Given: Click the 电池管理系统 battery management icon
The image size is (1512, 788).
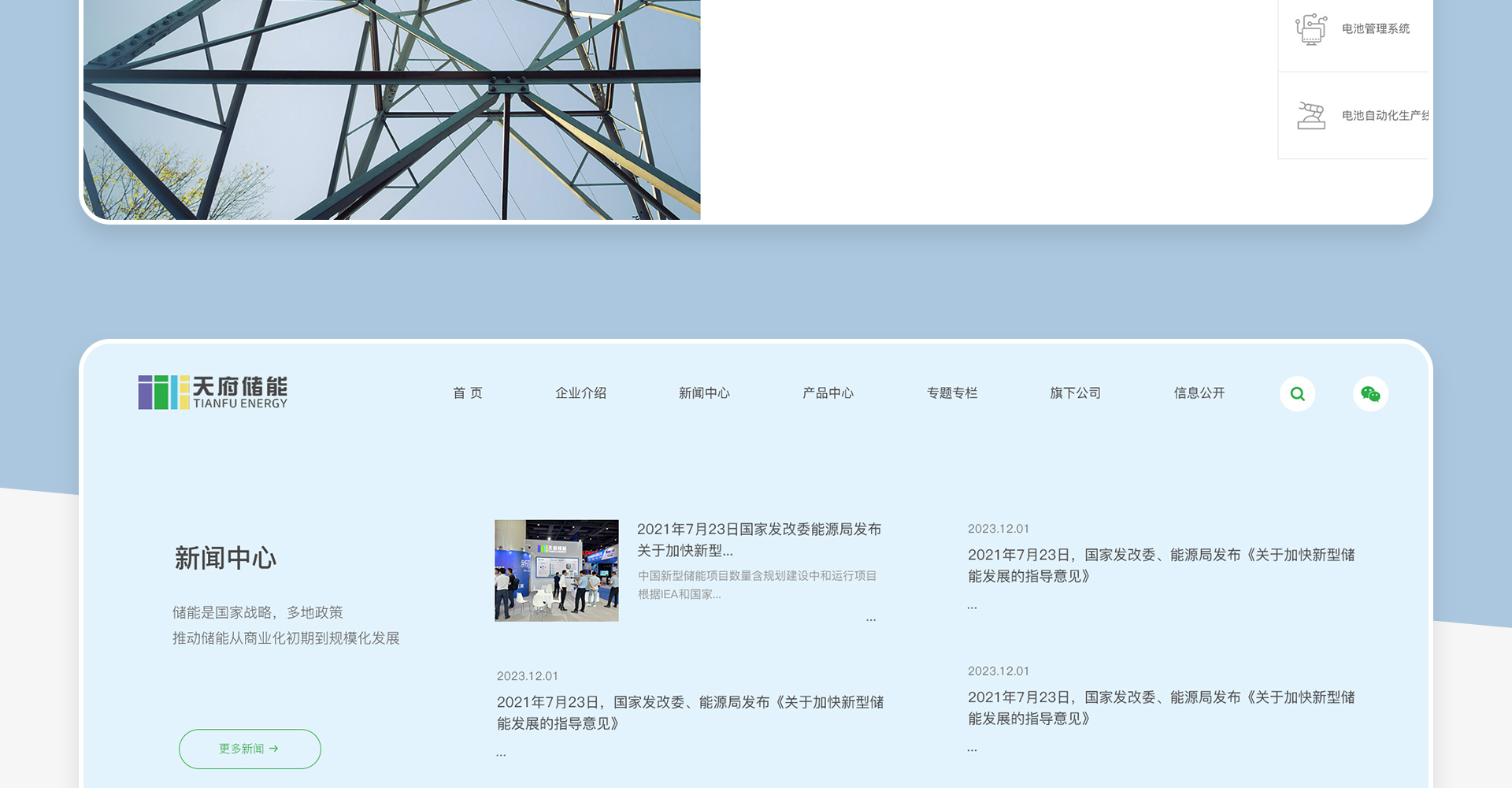Looking at the screenshot, I should point(1311,29).
